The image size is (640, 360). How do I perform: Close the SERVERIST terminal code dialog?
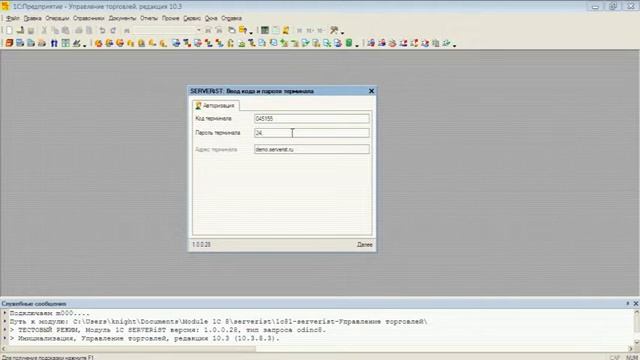371,91
